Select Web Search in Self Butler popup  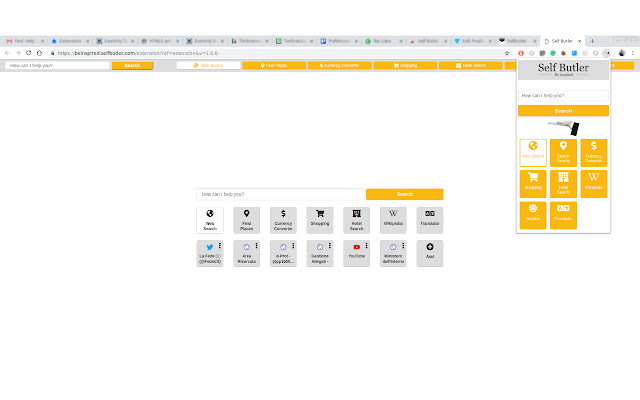pyautogui.click(x=533, y=153)
